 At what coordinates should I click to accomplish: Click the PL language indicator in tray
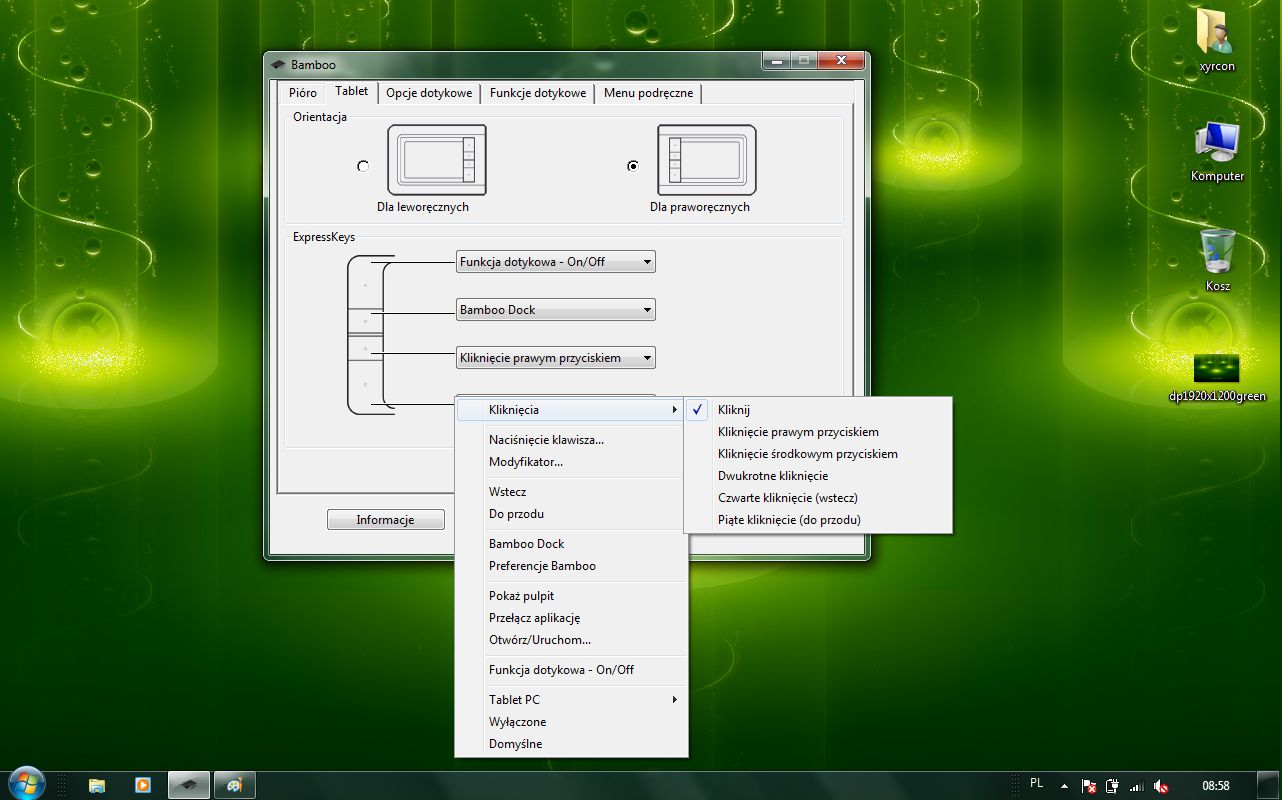[x=1037, y=783]
